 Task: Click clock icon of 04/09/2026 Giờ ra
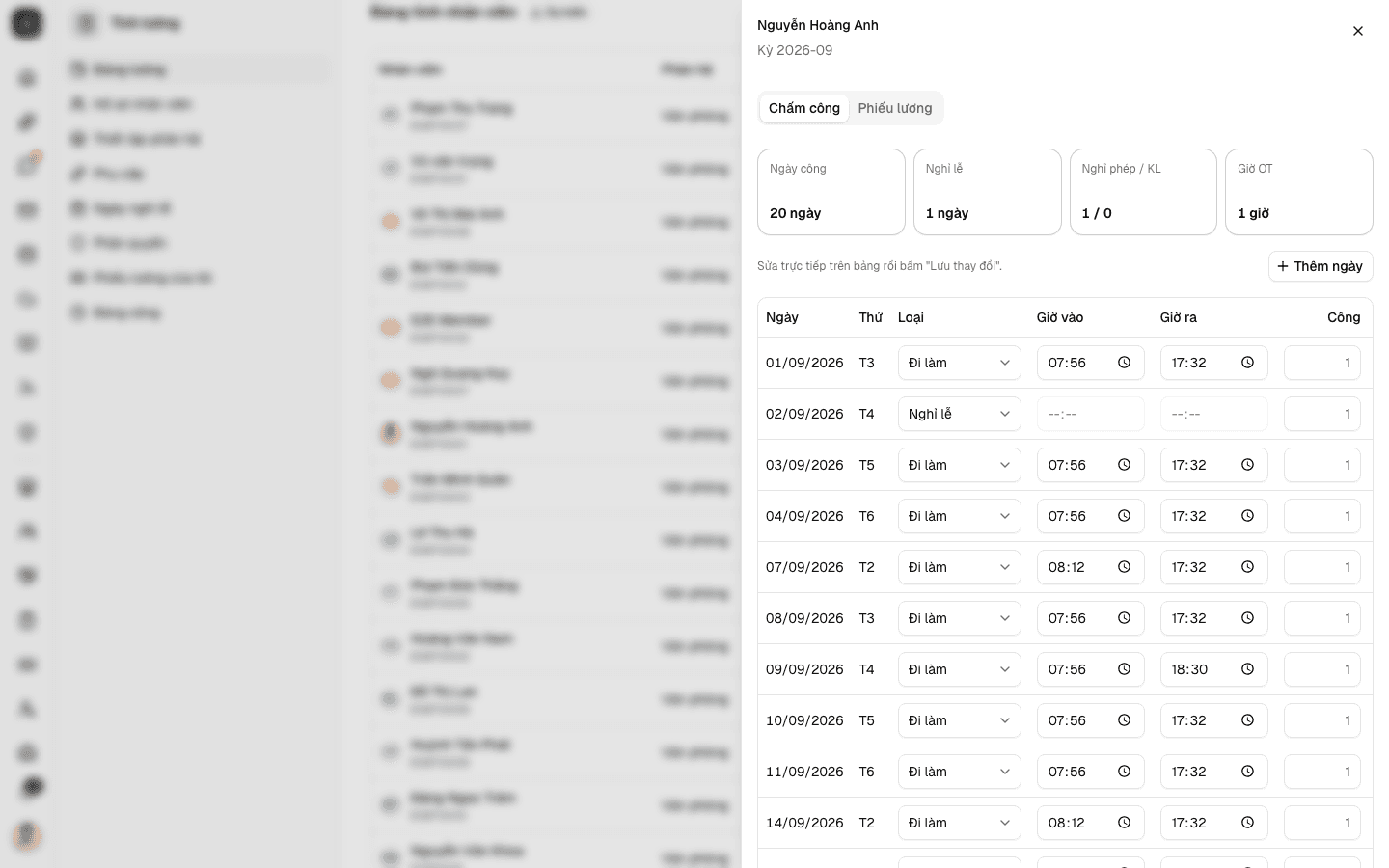coord(1247,516)
